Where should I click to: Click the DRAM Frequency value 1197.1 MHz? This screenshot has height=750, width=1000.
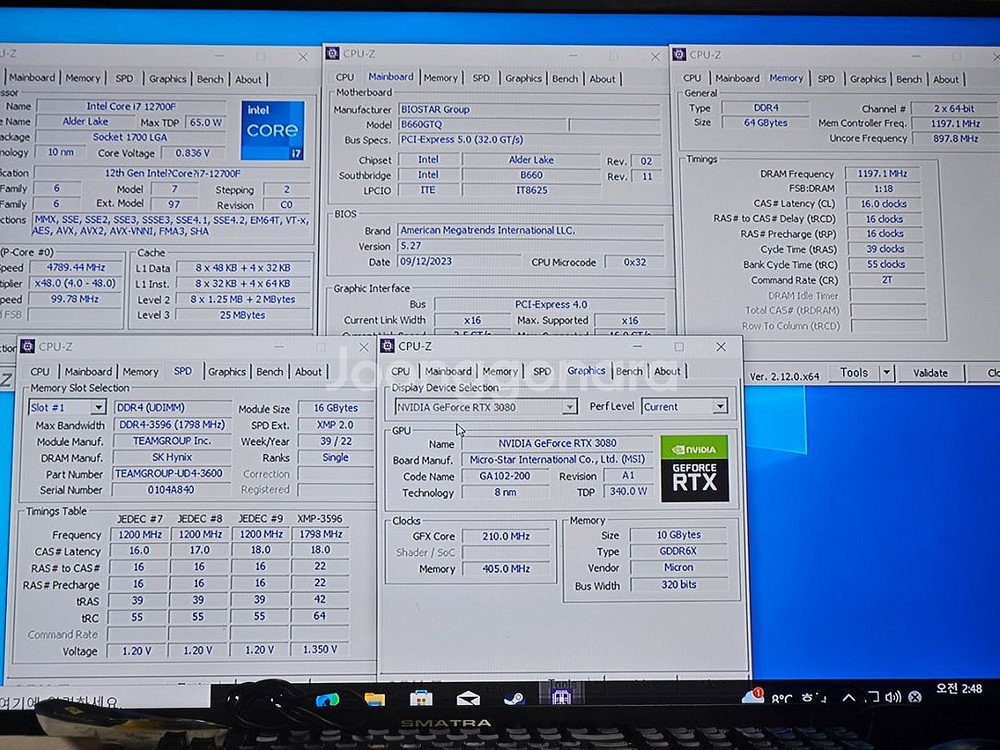point(883,173)
